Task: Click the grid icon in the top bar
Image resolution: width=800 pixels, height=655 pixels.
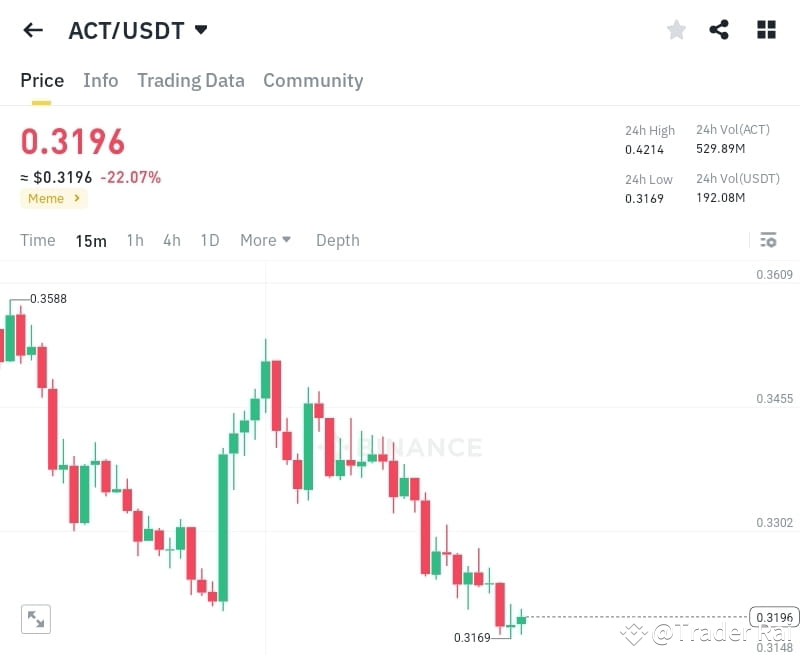Action: (766, 30)
